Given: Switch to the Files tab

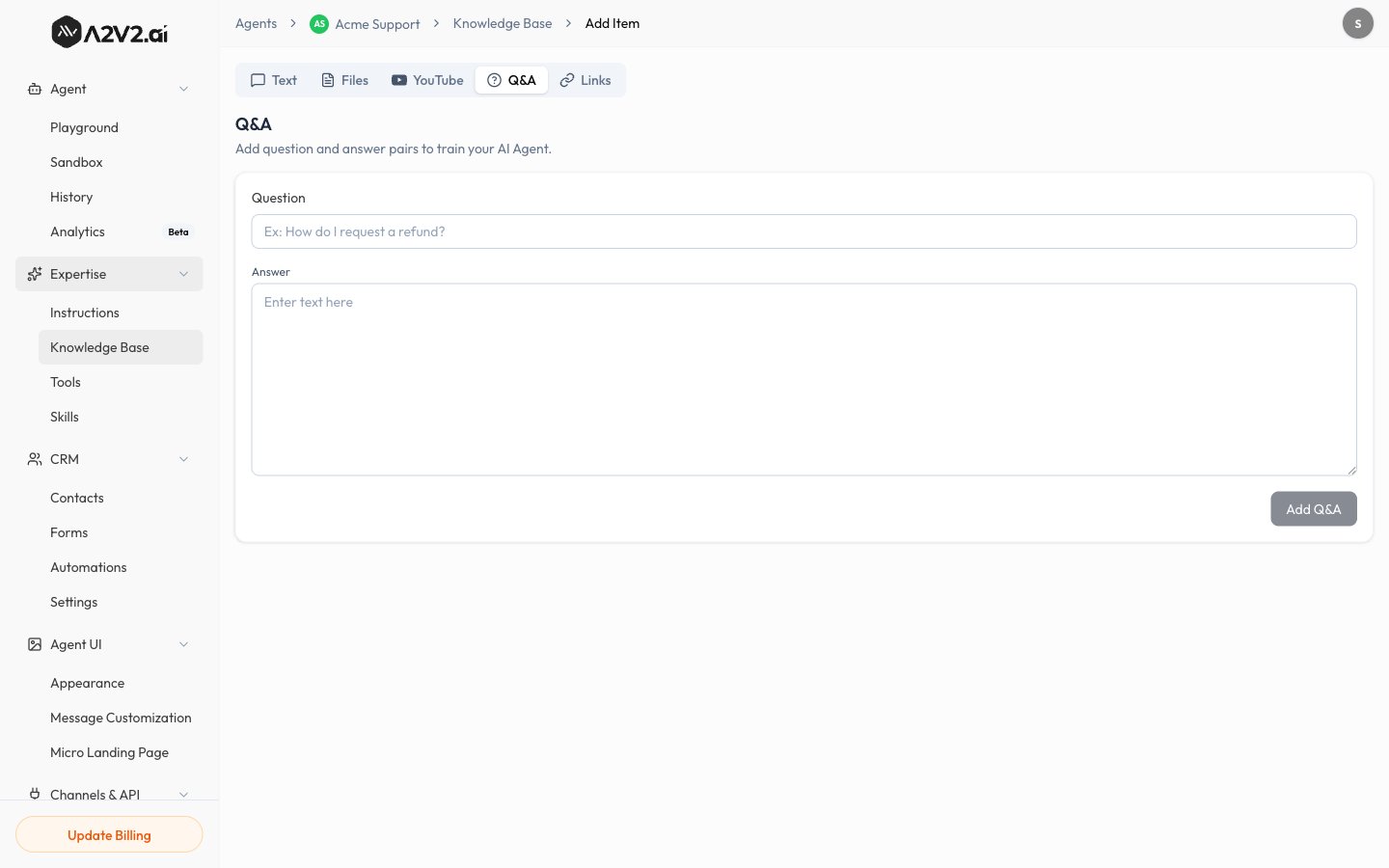Looking at the screenshot, I should click(x=344, y=80).
